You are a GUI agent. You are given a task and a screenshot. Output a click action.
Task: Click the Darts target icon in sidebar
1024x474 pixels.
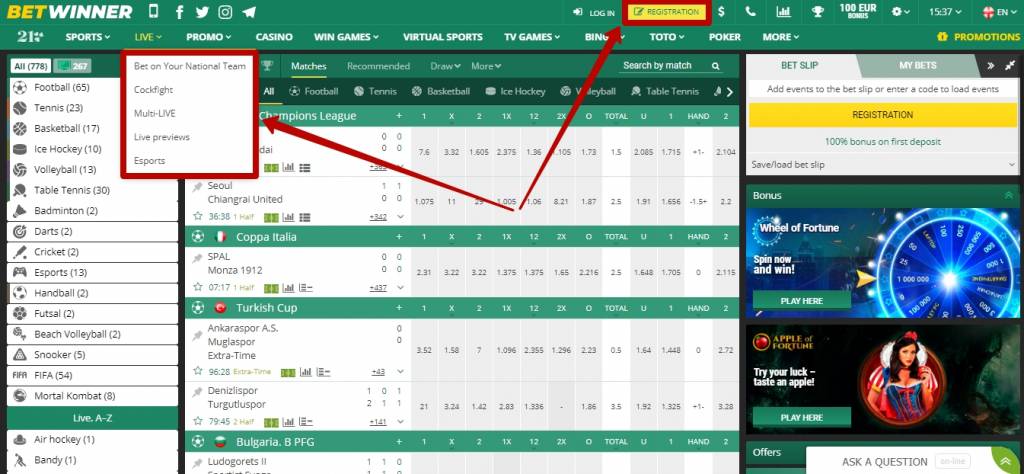tap(20, 231)
